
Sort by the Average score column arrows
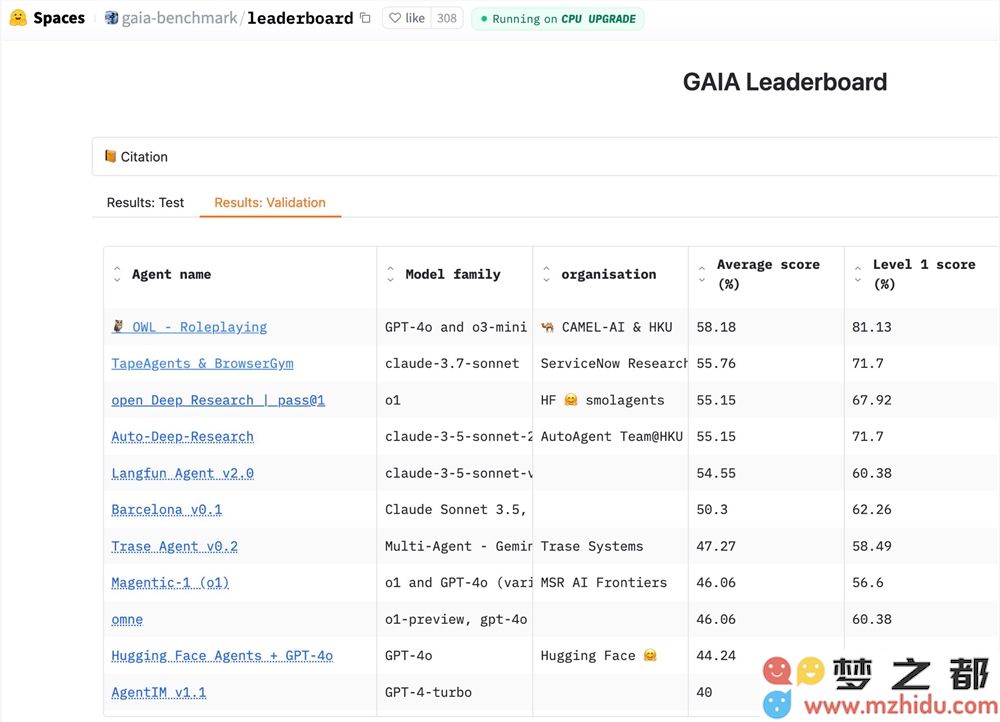(702, 274)
